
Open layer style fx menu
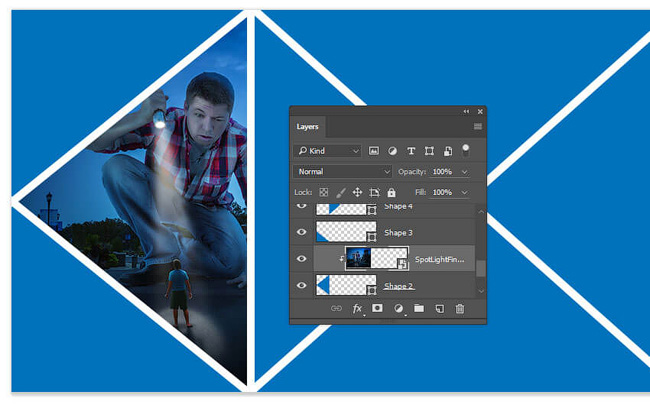pos(357,308)
